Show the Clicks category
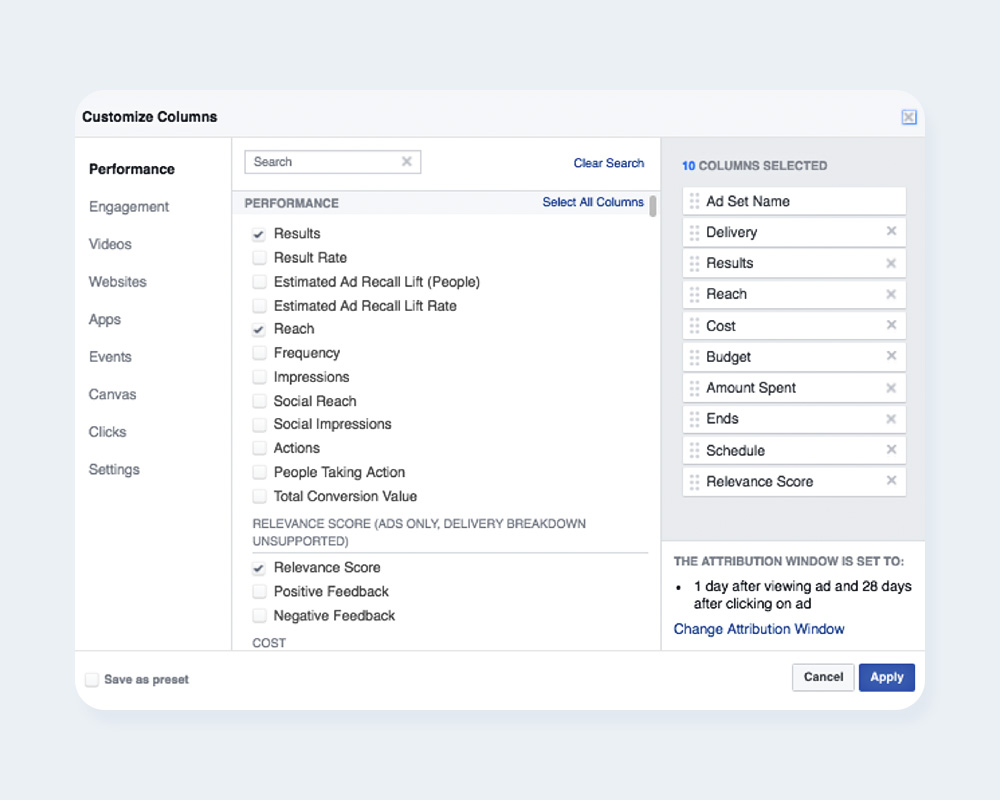The height and width of the screenshot is (800, 1000). coord(107,432)
